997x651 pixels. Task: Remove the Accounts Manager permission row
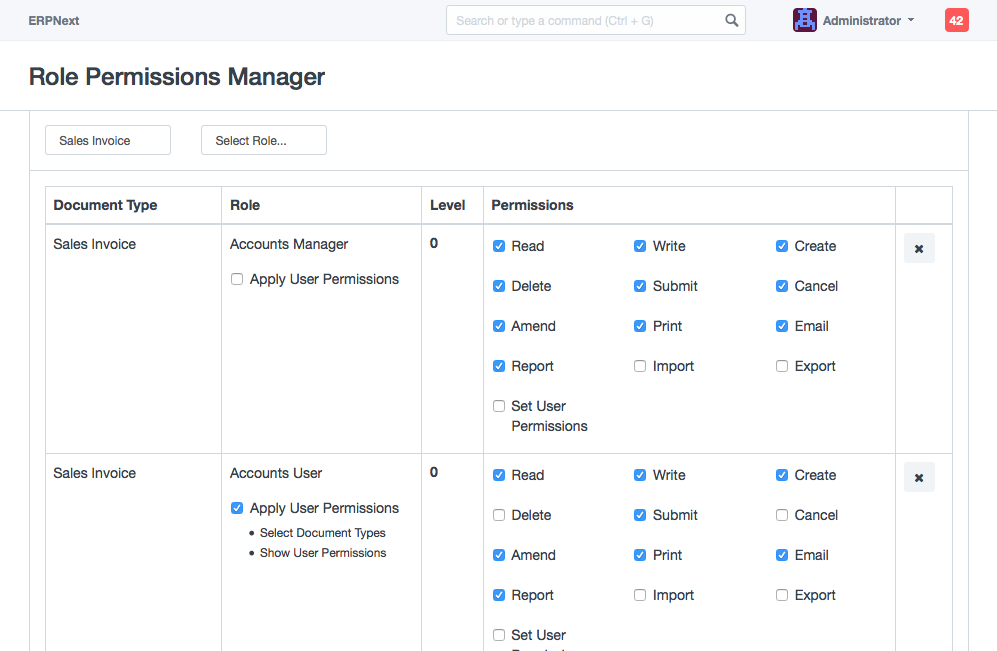[x=919, y=249]
